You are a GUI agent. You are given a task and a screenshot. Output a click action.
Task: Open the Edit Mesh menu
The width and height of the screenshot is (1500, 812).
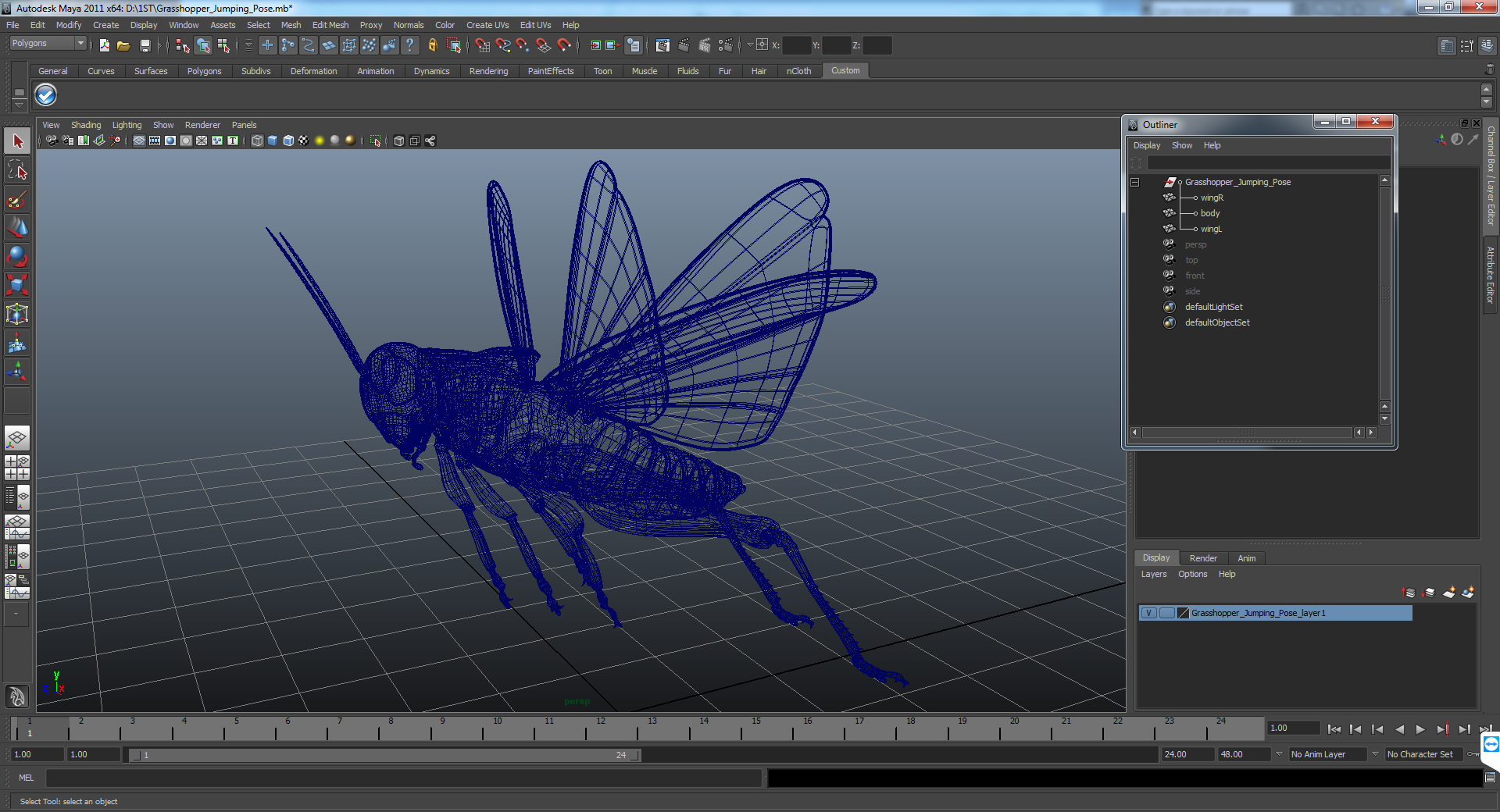pyautogui.click(x=330, y=25)
